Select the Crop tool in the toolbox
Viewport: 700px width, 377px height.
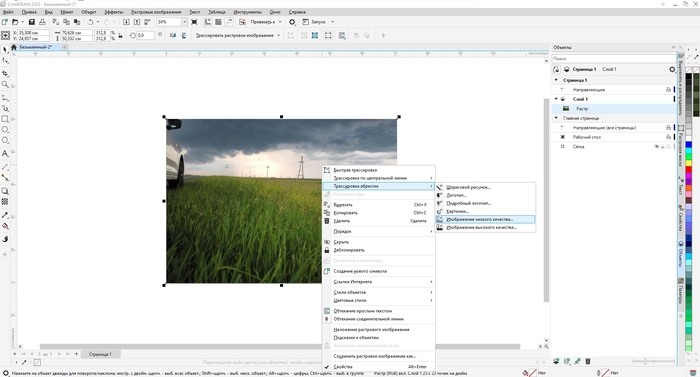5,73
